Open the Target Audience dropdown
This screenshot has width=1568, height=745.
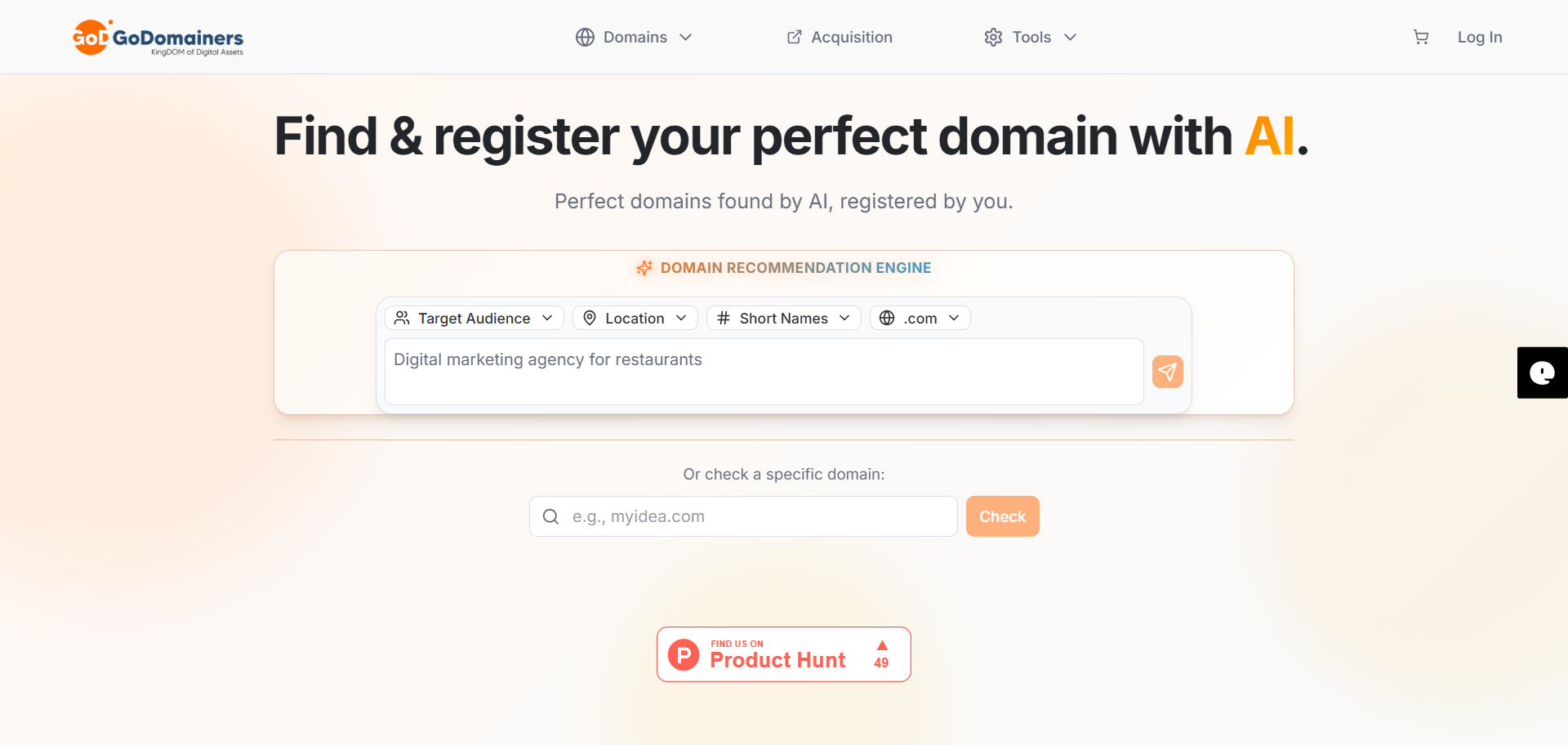(474, 318)
